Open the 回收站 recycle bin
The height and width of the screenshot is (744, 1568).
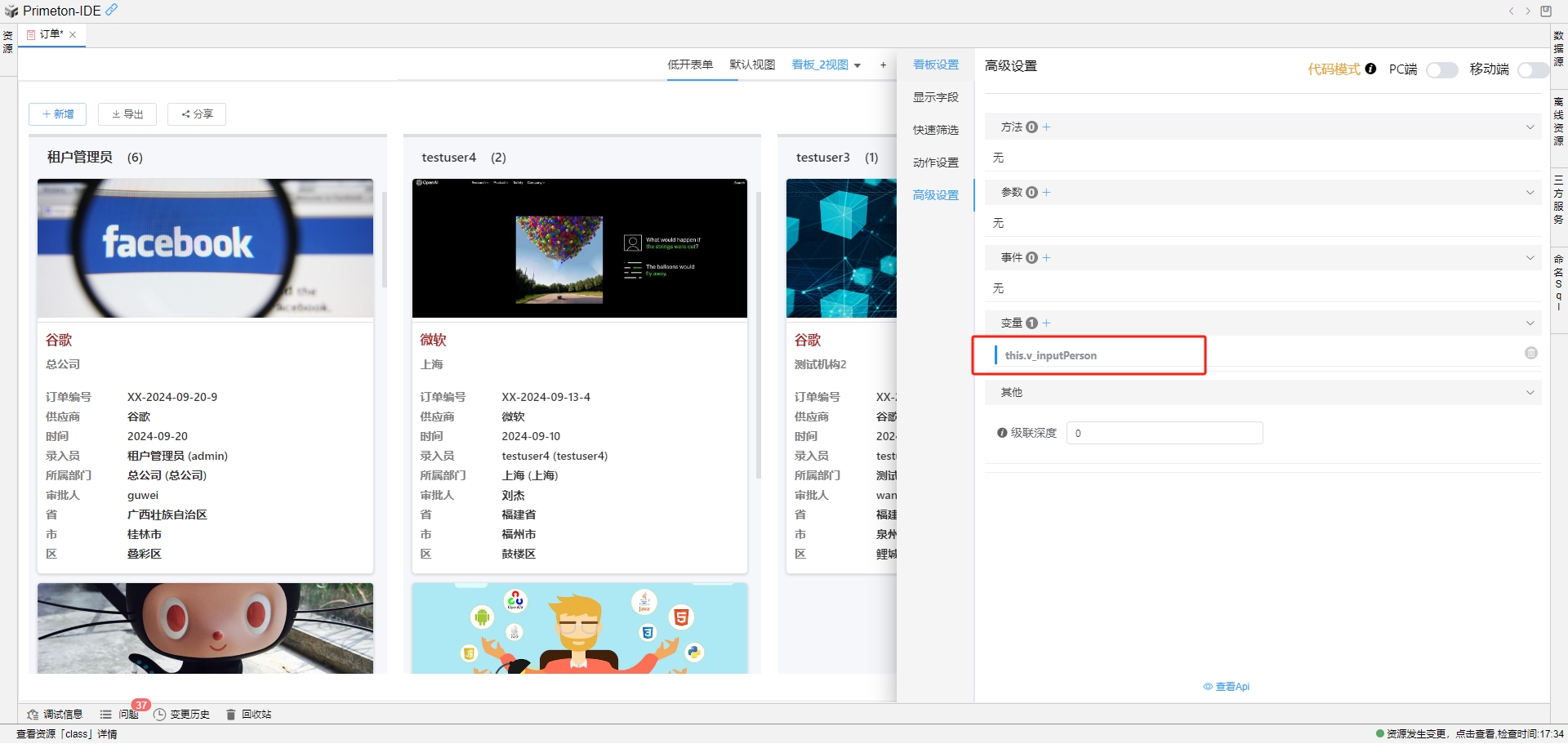(249, 715)
